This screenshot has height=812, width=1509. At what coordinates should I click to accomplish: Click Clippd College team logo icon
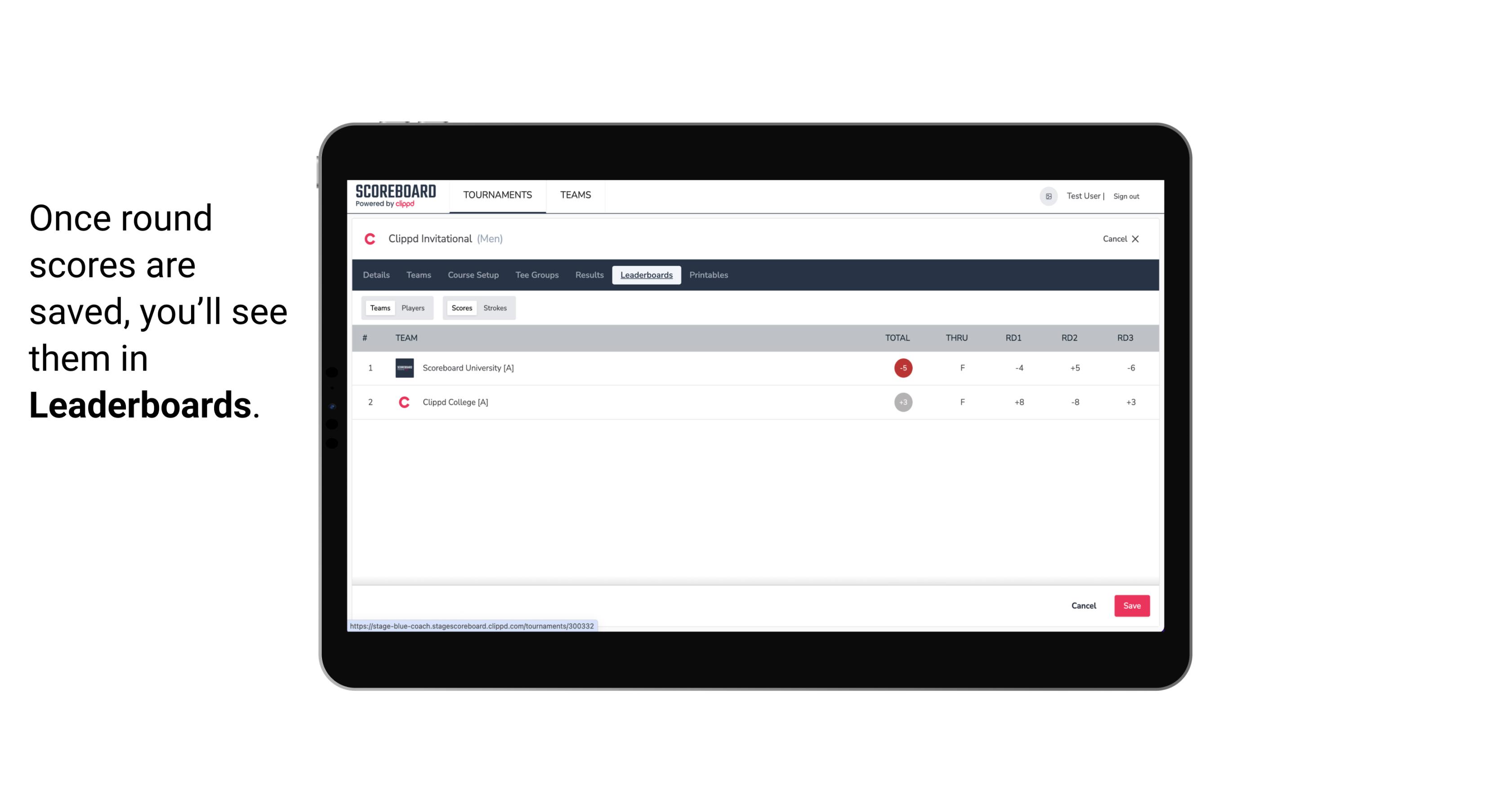pos(403,402)
